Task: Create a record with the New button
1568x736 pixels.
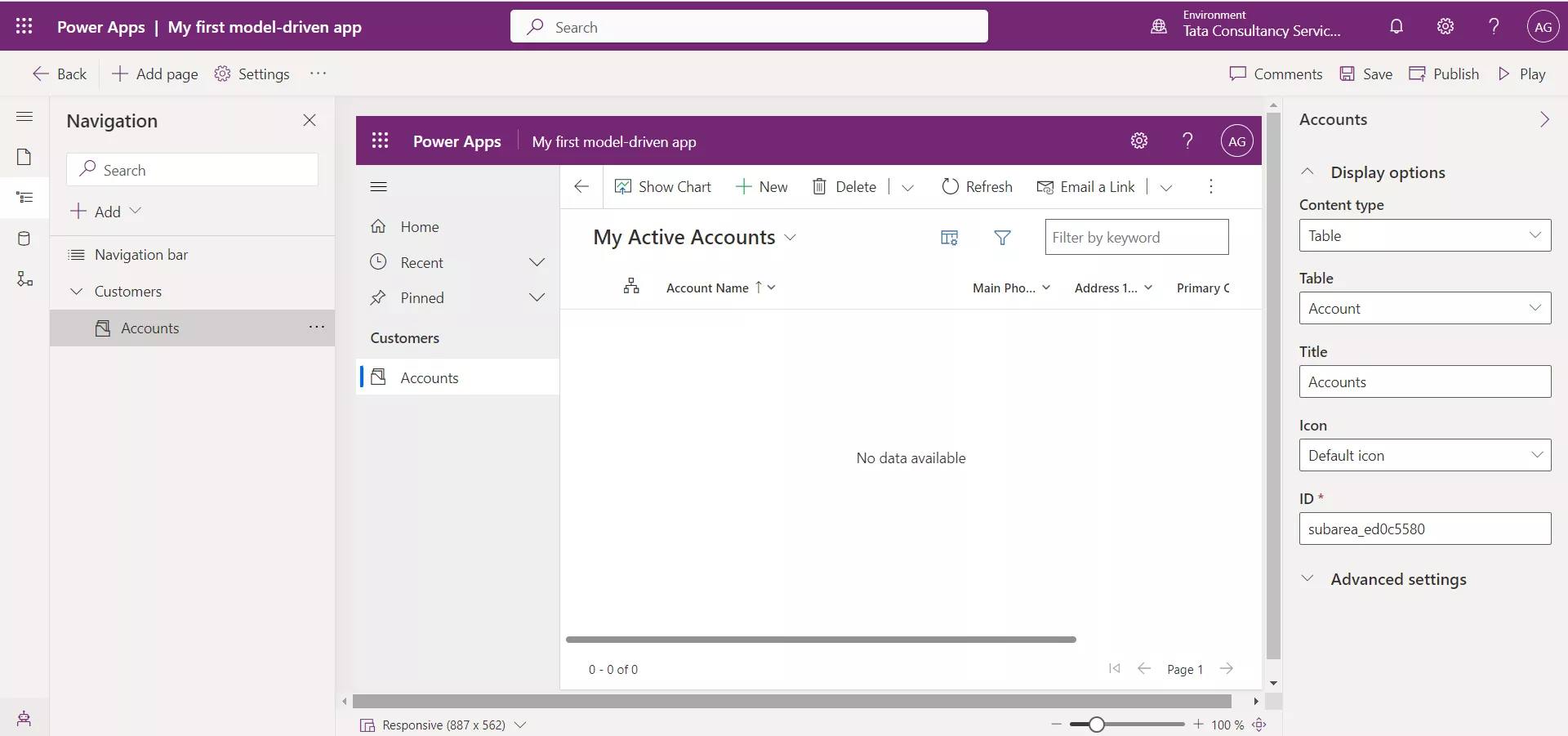Action: pyautogui.click(x=761, y=186)
